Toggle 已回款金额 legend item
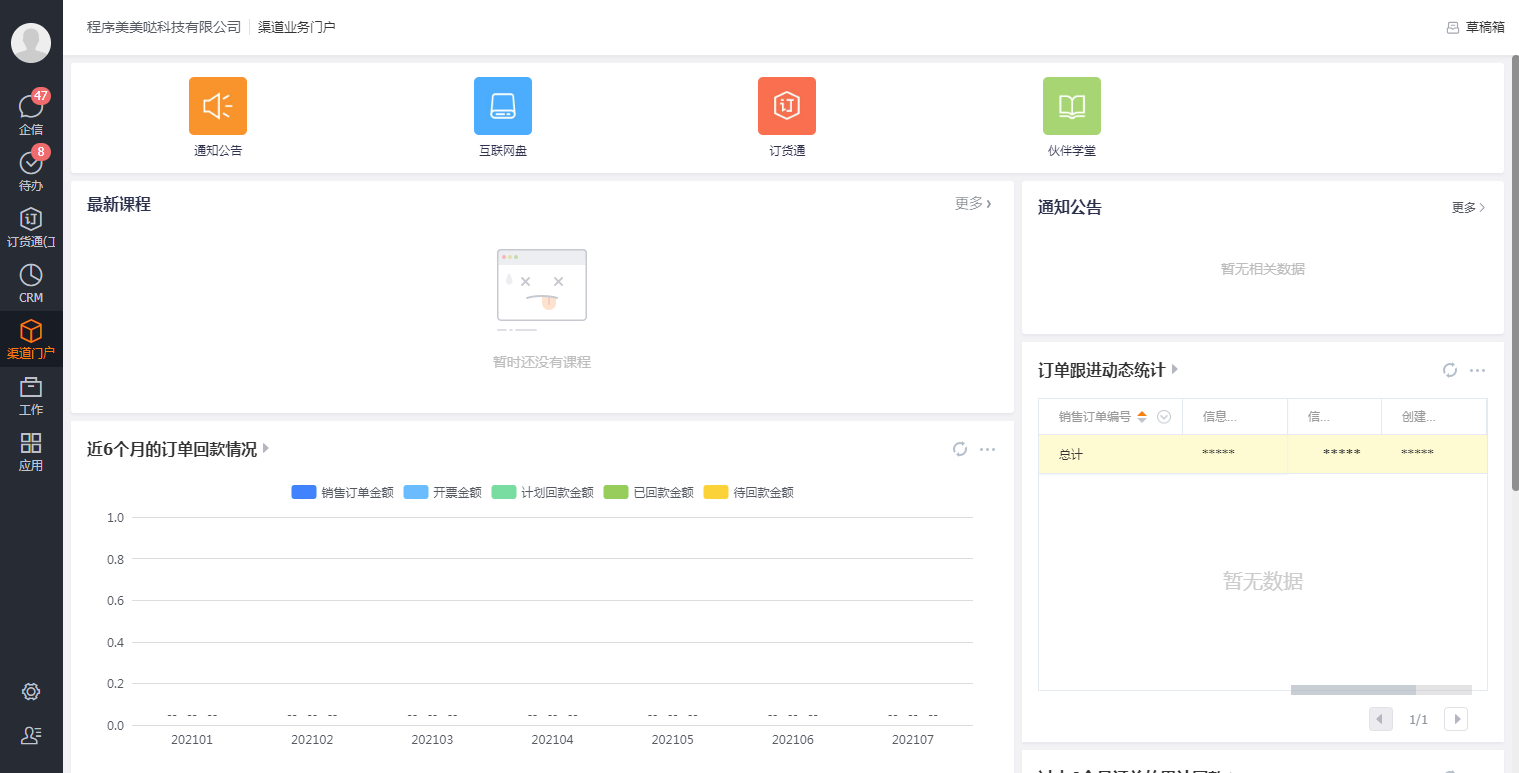 click(648, 492)
